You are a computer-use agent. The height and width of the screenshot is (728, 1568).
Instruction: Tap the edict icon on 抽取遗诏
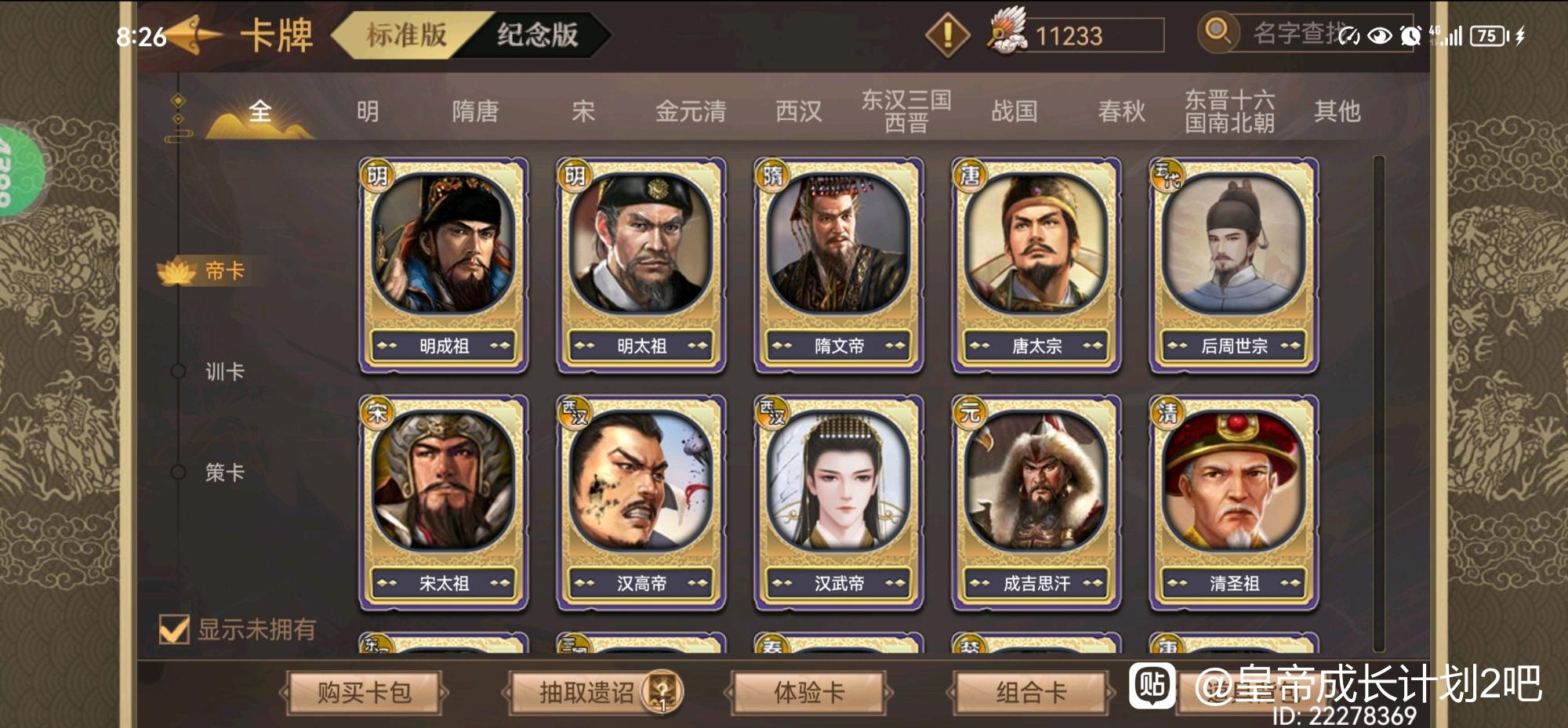point(662,692)
